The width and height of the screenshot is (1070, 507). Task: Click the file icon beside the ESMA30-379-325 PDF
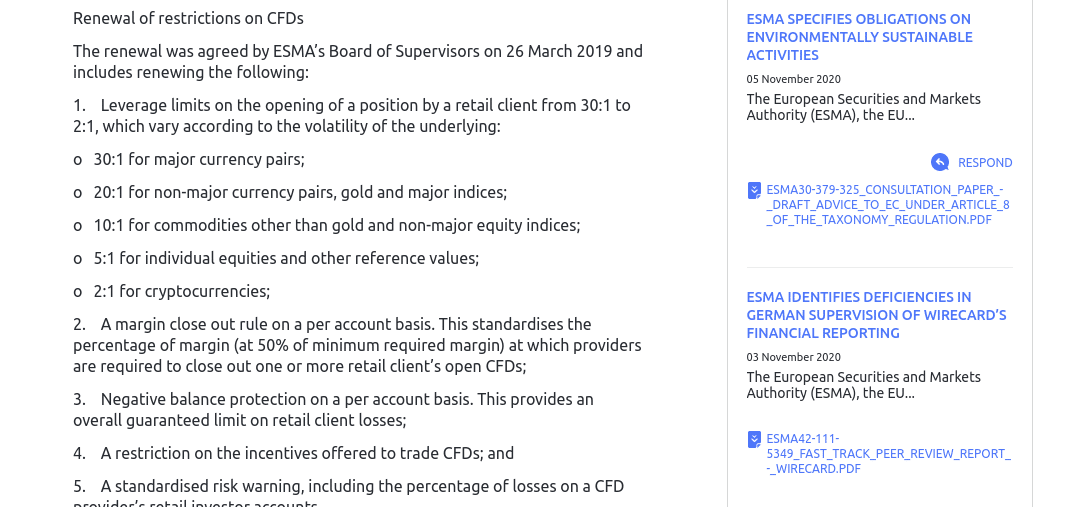pos(754,190)
